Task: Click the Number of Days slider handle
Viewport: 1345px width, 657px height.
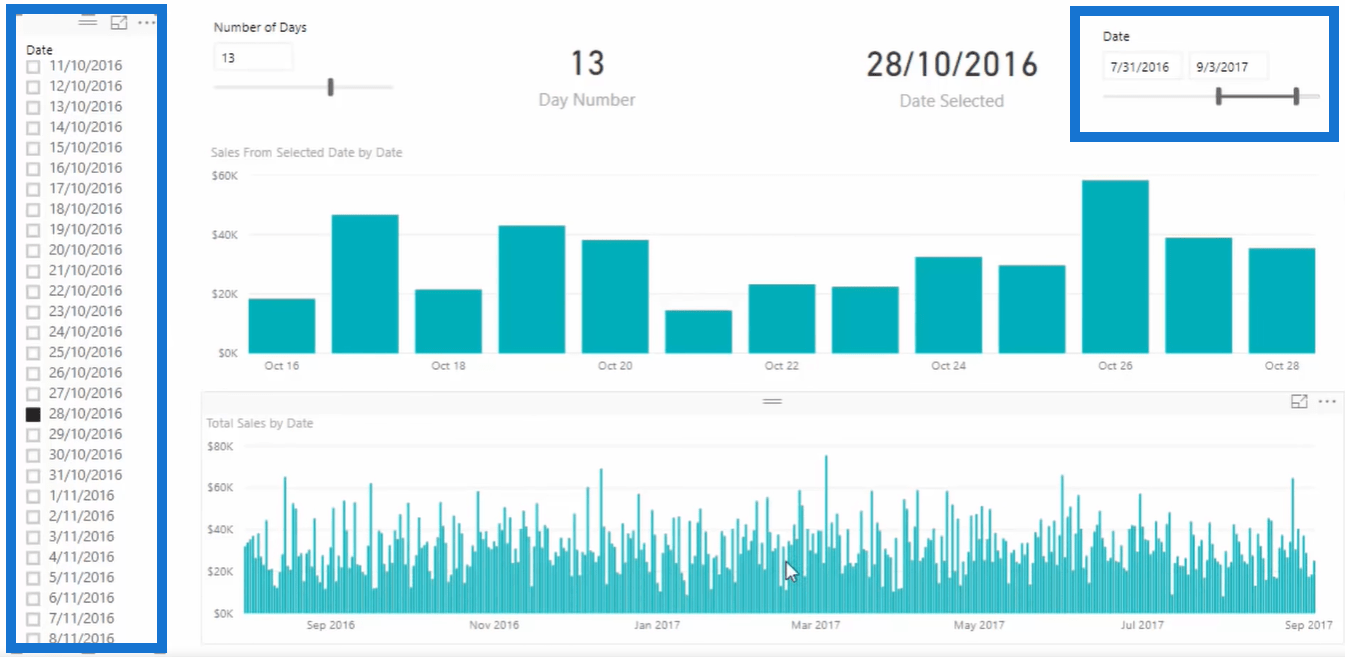Action: click(330, 87)
